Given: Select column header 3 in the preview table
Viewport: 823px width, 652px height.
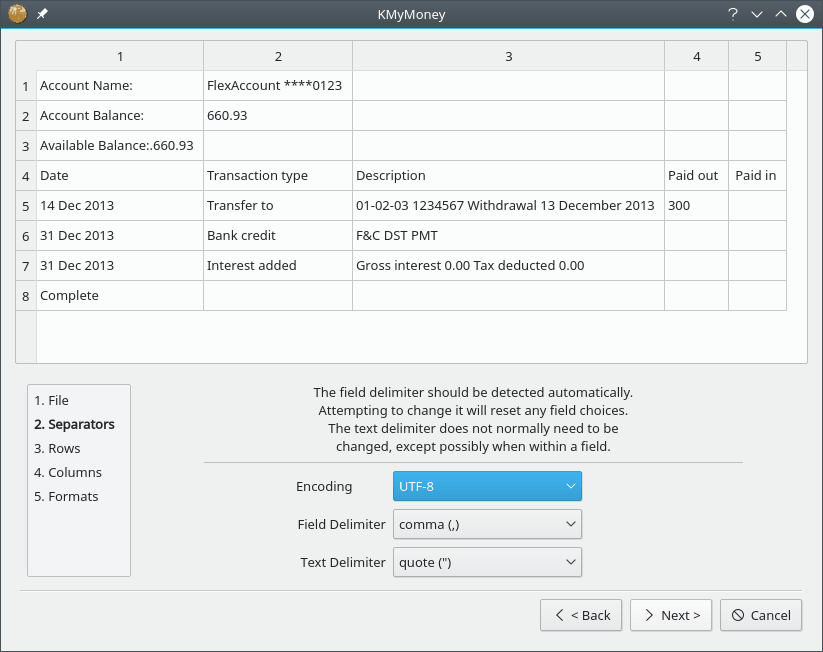Looking at the screenshot, I should coord(508,55).
